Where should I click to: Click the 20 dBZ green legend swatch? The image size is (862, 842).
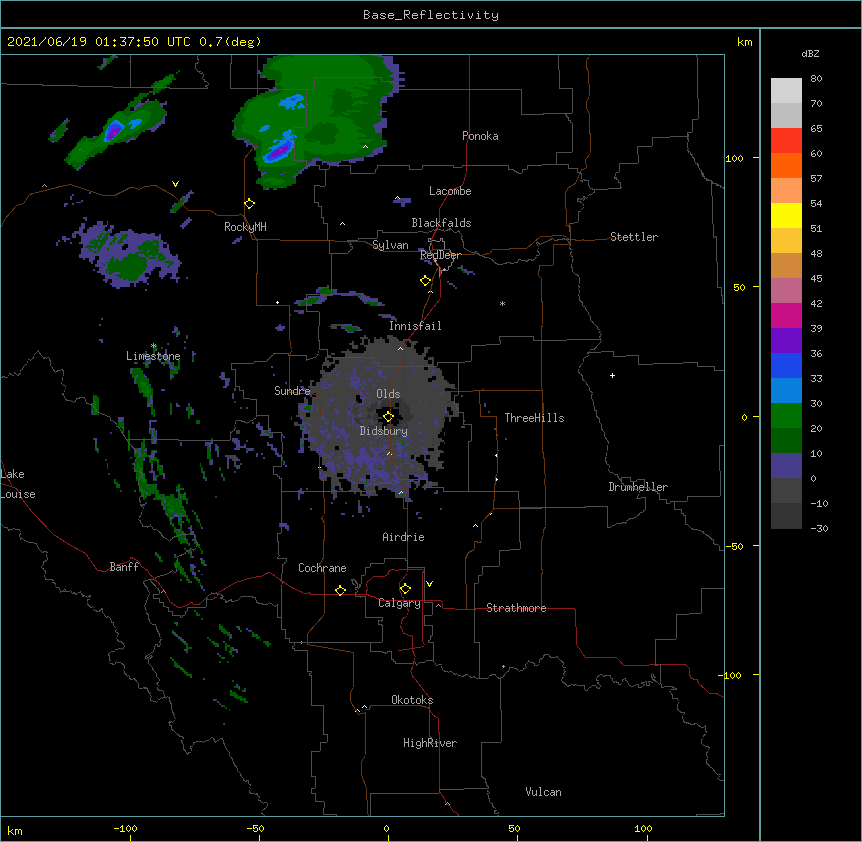[786, 440]
